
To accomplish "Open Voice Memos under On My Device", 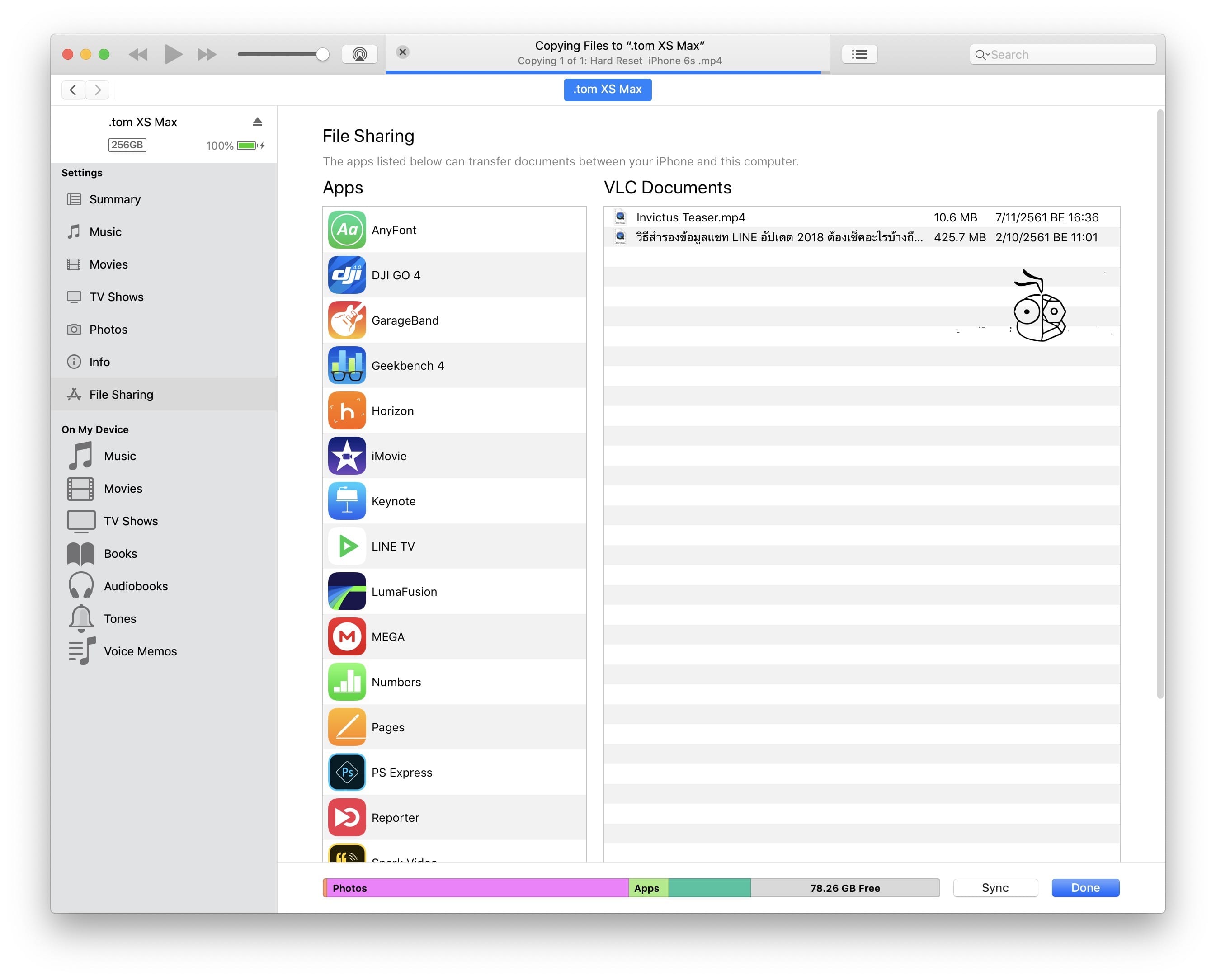I will coord(140,651).
